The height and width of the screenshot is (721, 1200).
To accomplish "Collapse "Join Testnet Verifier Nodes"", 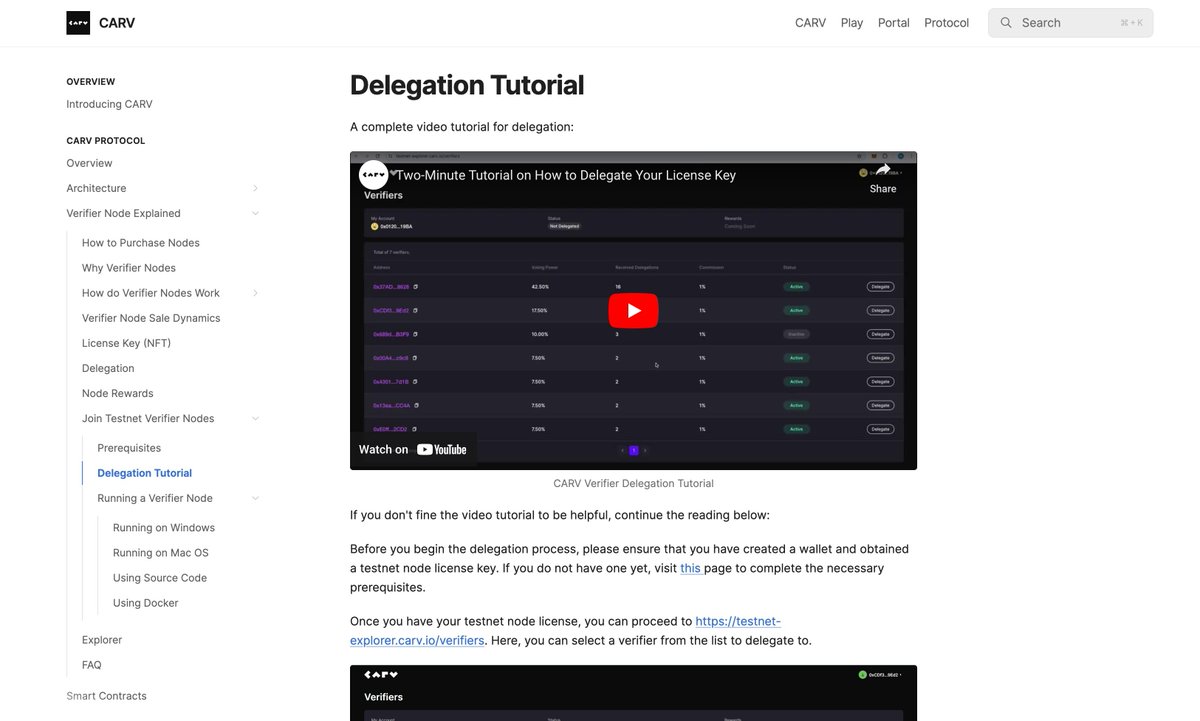I will [255, 417].
